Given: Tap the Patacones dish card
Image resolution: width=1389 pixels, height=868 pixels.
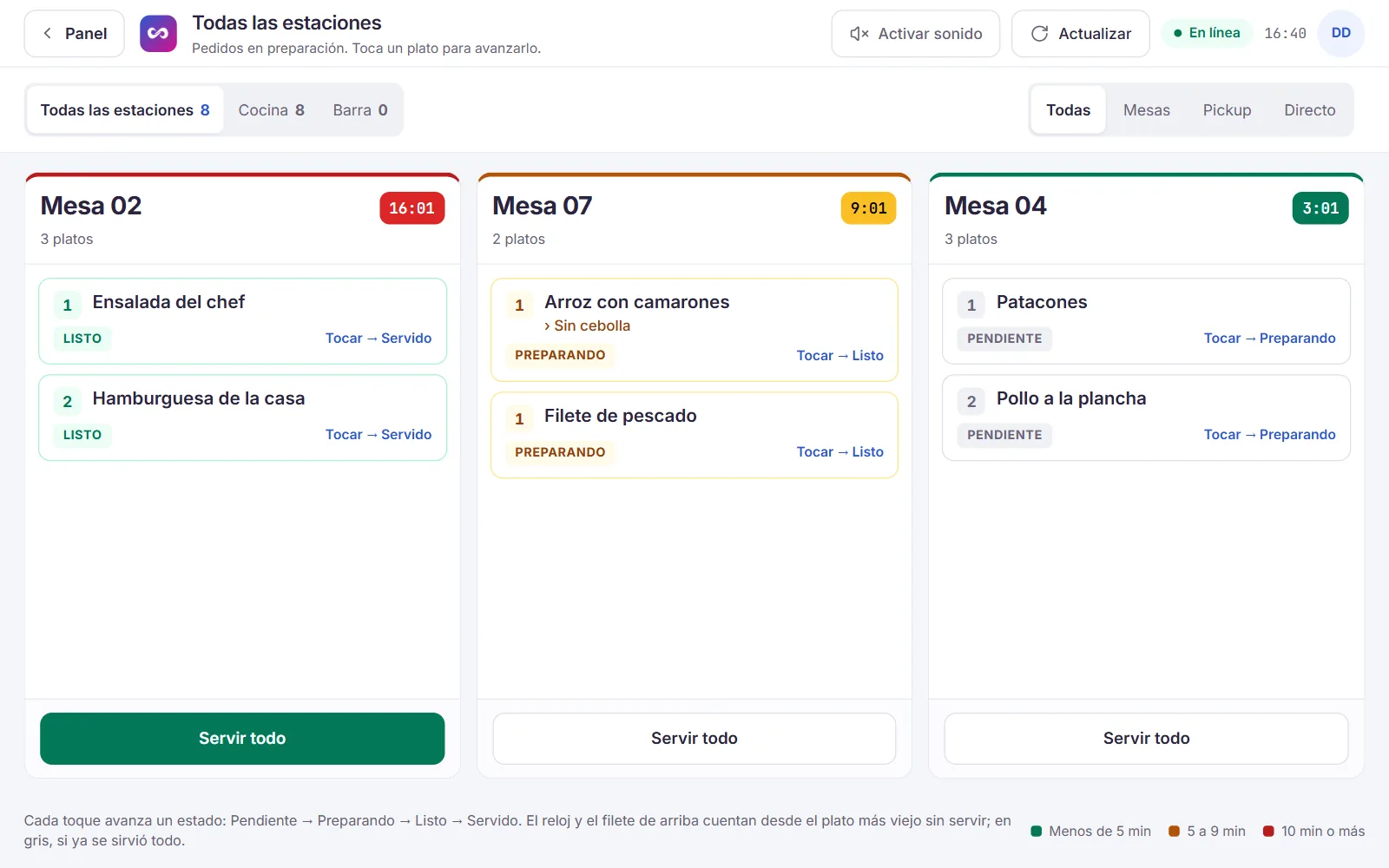Looking at the screenshot, I should tap(1146, 321).
